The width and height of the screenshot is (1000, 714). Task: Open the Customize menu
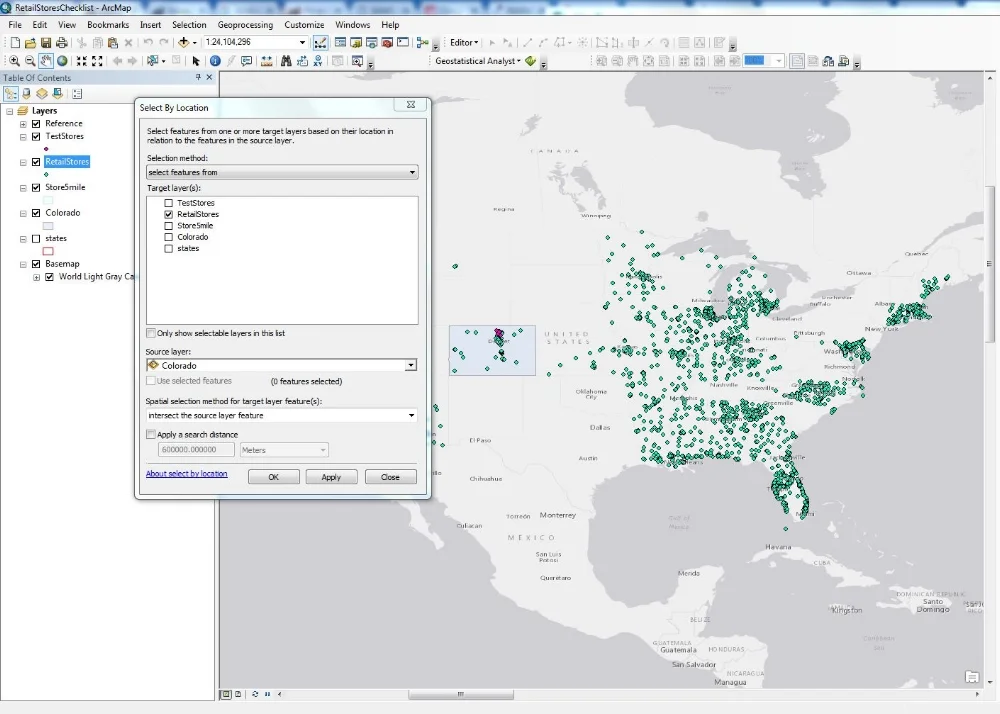304,25
